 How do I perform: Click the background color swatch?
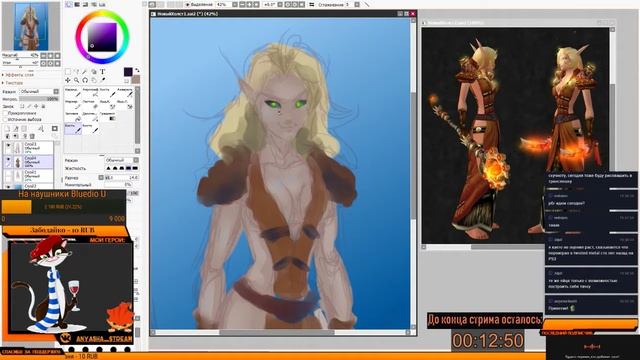(x=136, y=79)
